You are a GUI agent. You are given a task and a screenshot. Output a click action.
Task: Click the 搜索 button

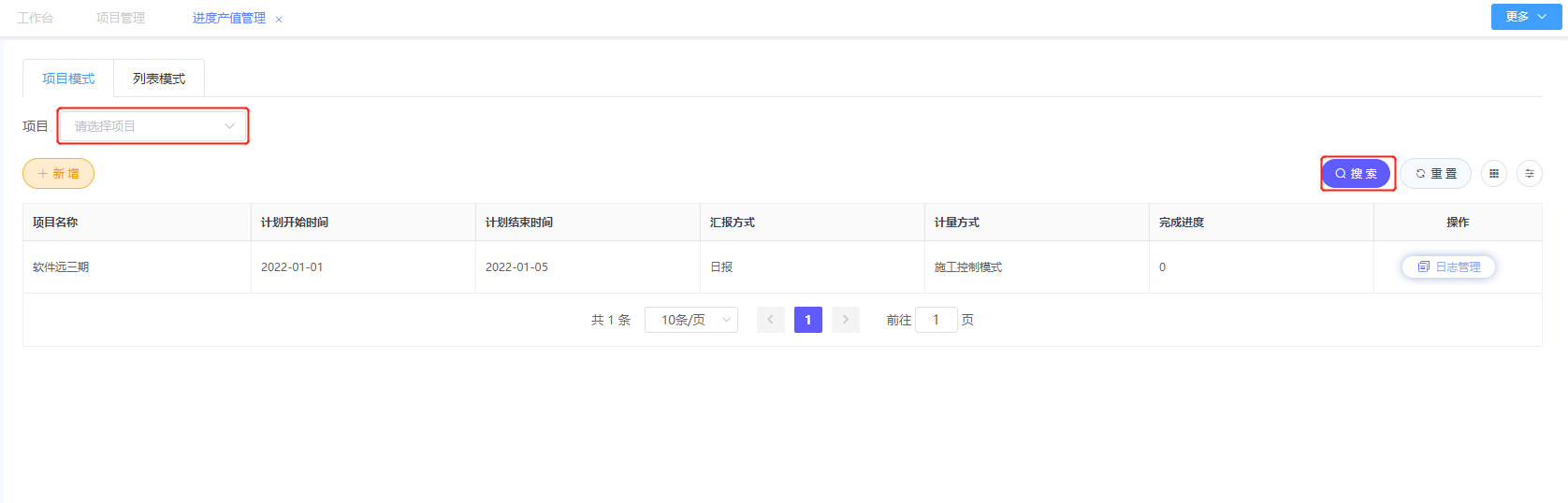[x=1357, y=174]
